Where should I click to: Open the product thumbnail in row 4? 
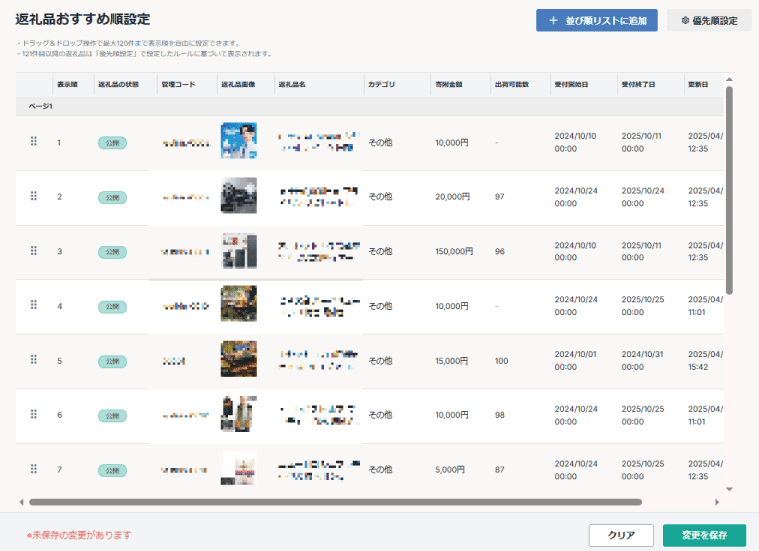[x=239, y=304]
